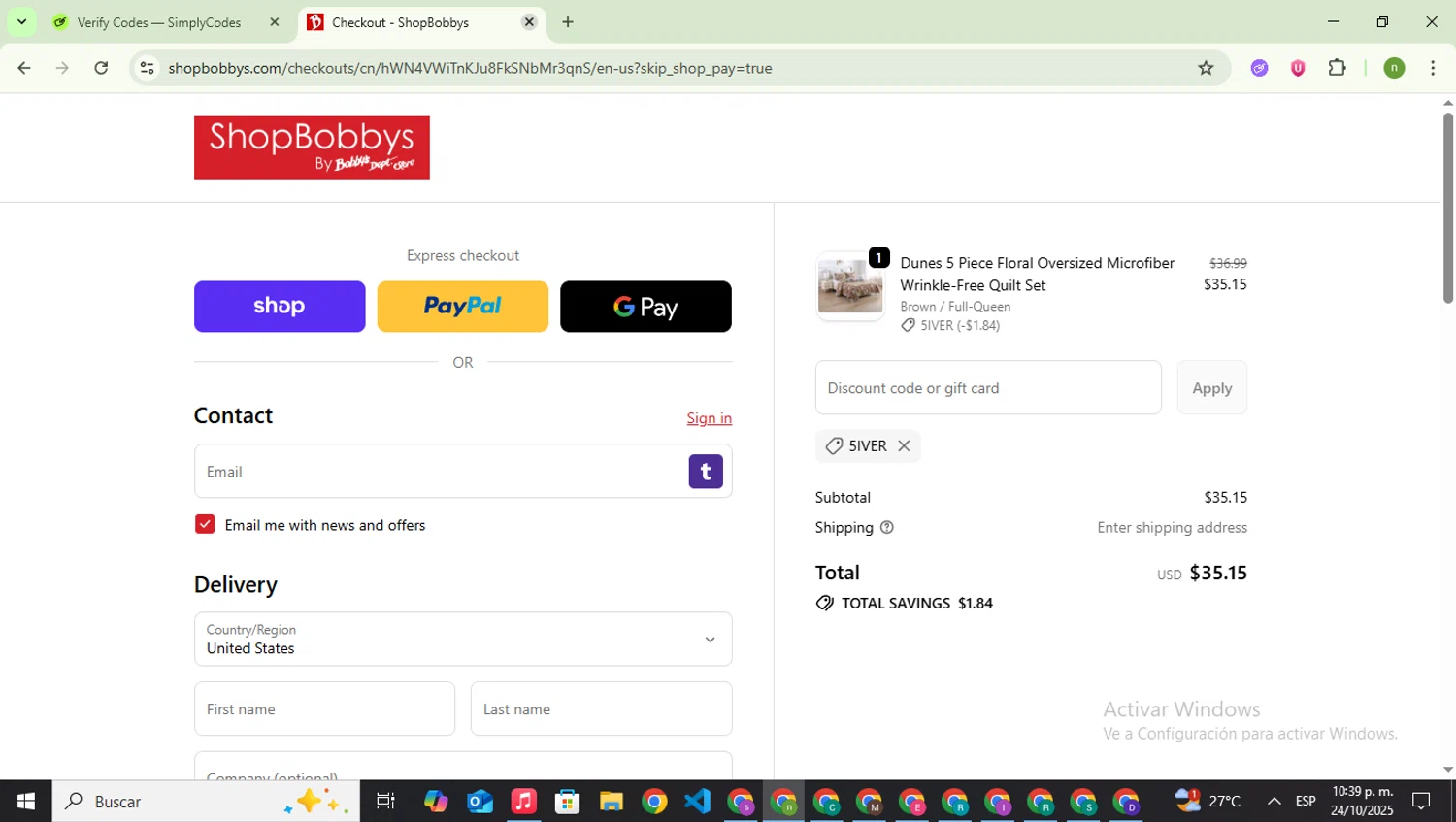
Task: Open the notification center icon
Action: [1422, 801]
